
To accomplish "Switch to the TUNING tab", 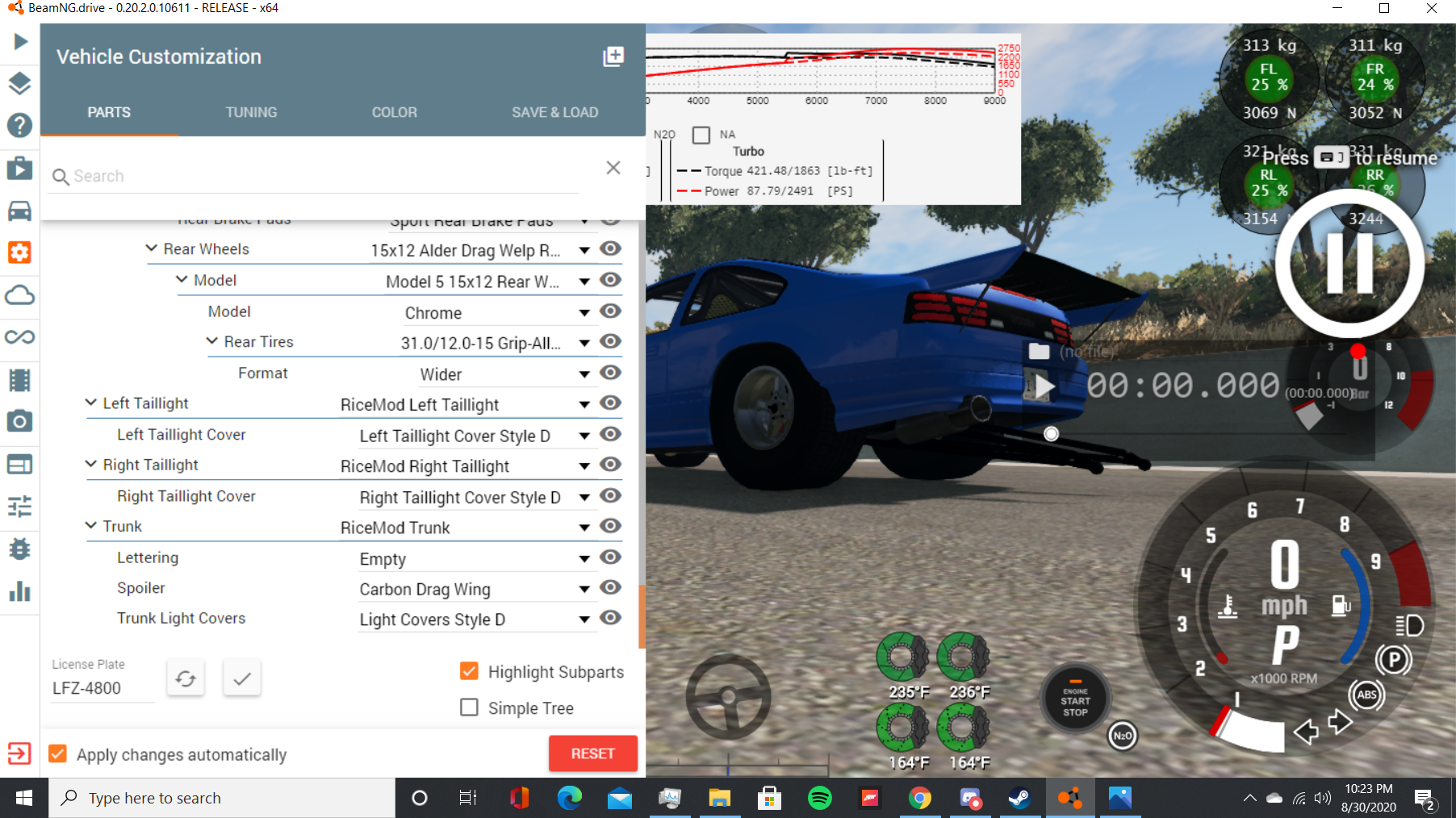I will click(x=251, y=112).
